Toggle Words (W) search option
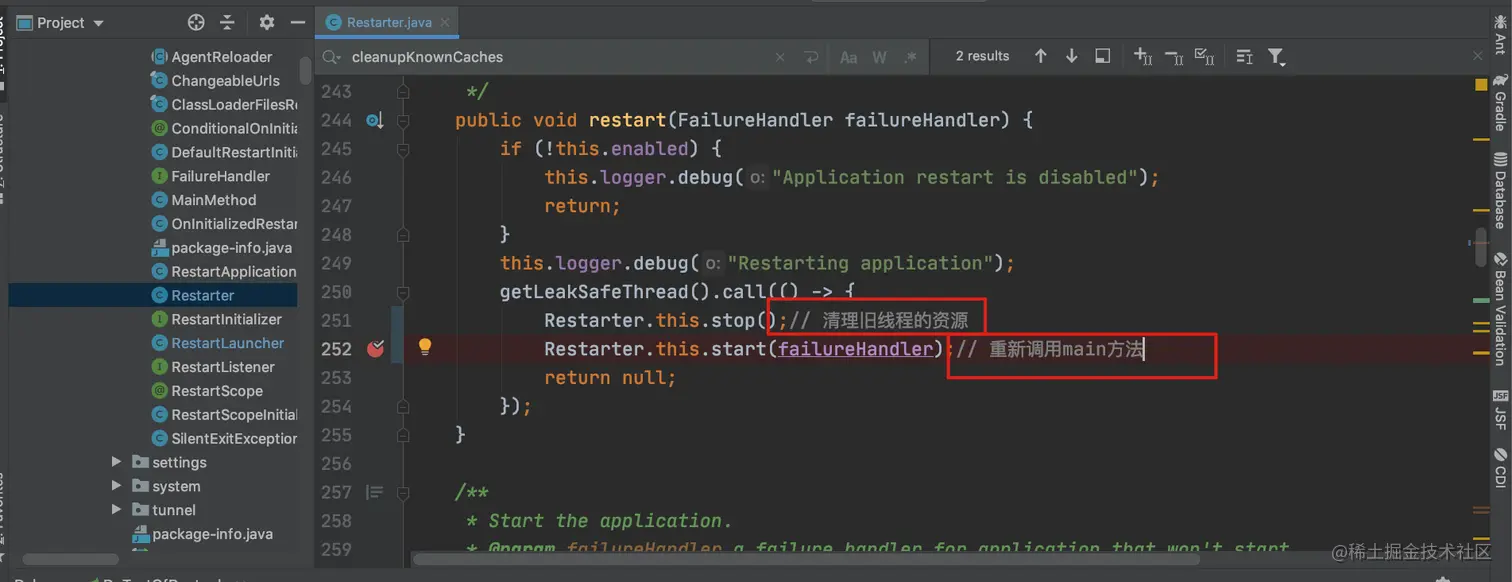The width and height of the screenshot is (1512, 582). [879, 57]
